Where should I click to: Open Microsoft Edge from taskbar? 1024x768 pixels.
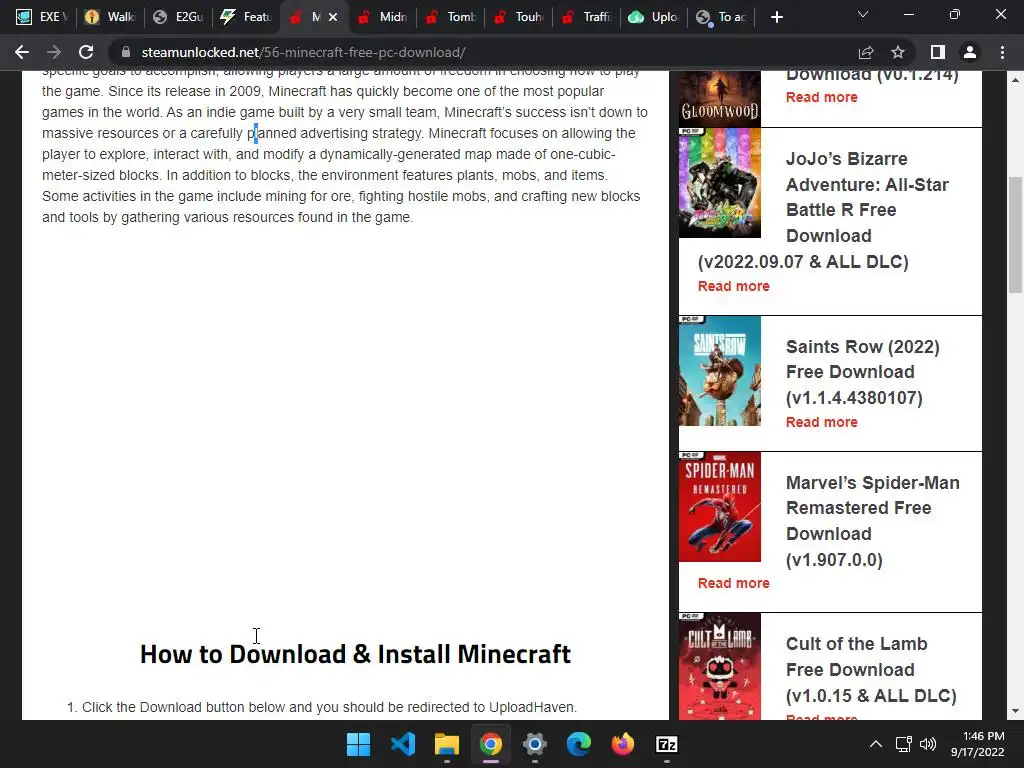pyautogui.click(x=579, y=744)
